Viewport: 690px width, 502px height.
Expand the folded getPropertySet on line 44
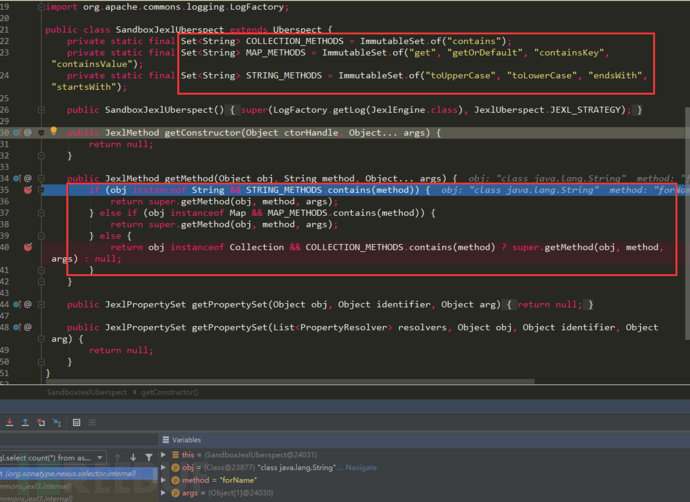[41, 304]
